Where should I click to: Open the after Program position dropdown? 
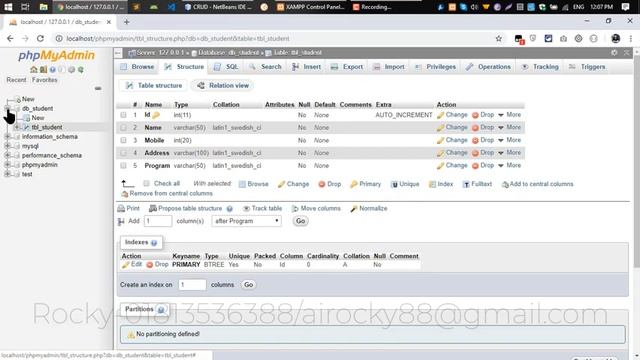coord(247,221)
